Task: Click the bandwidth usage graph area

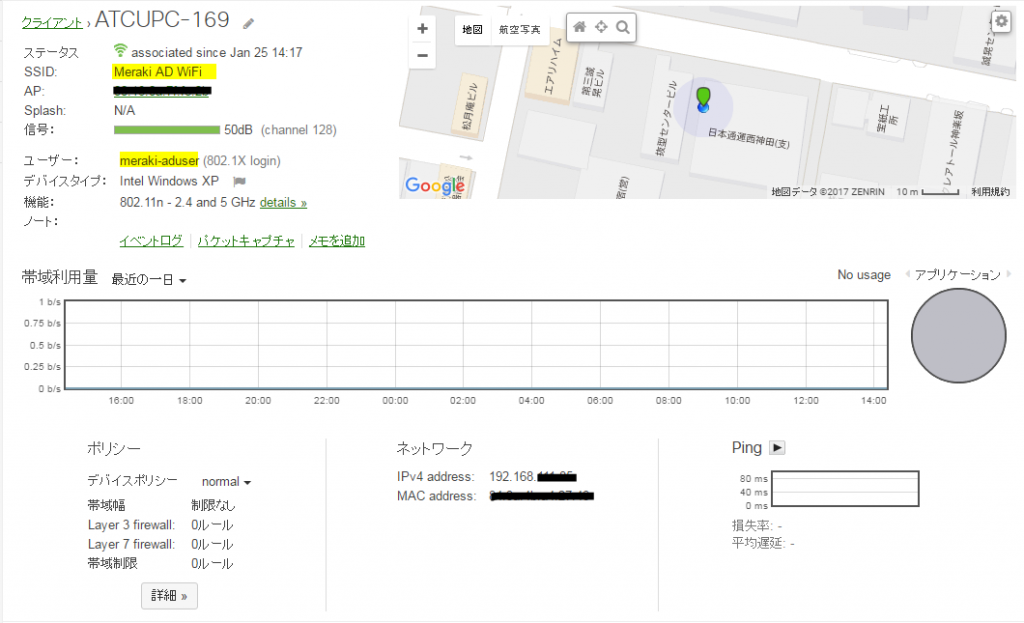Action: click(476, 344)
